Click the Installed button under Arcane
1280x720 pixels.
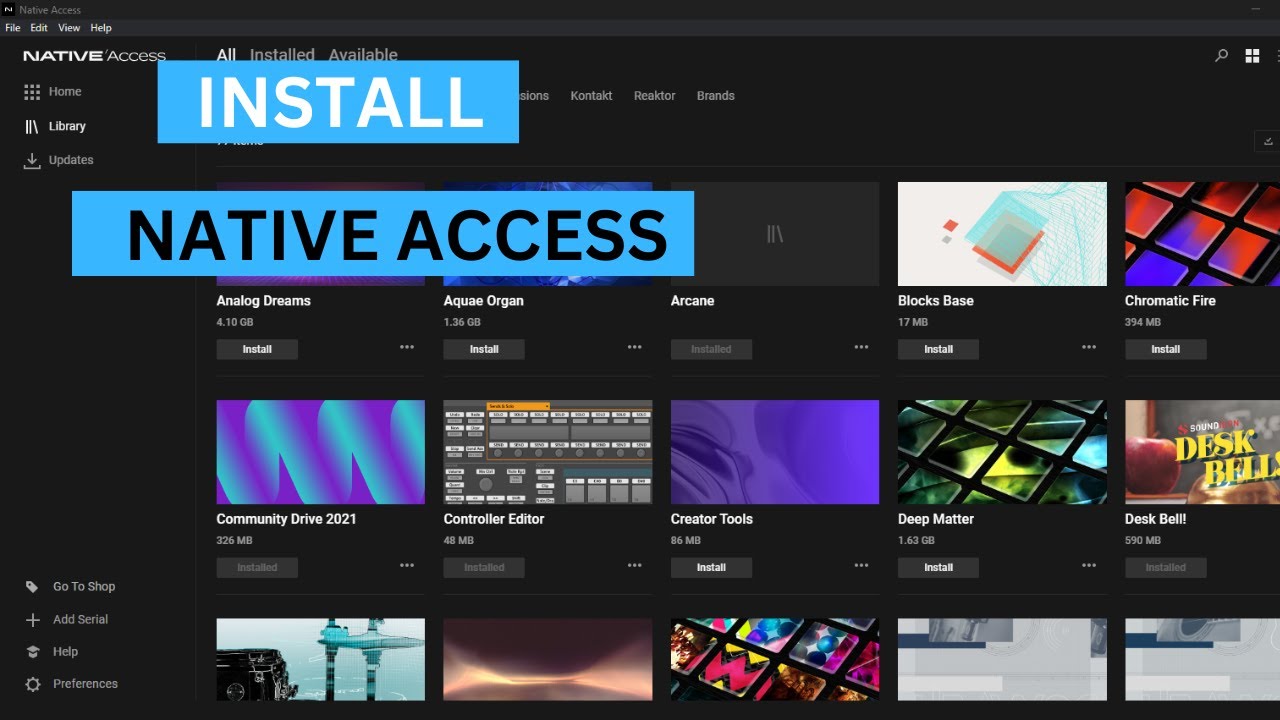(711, 349)
